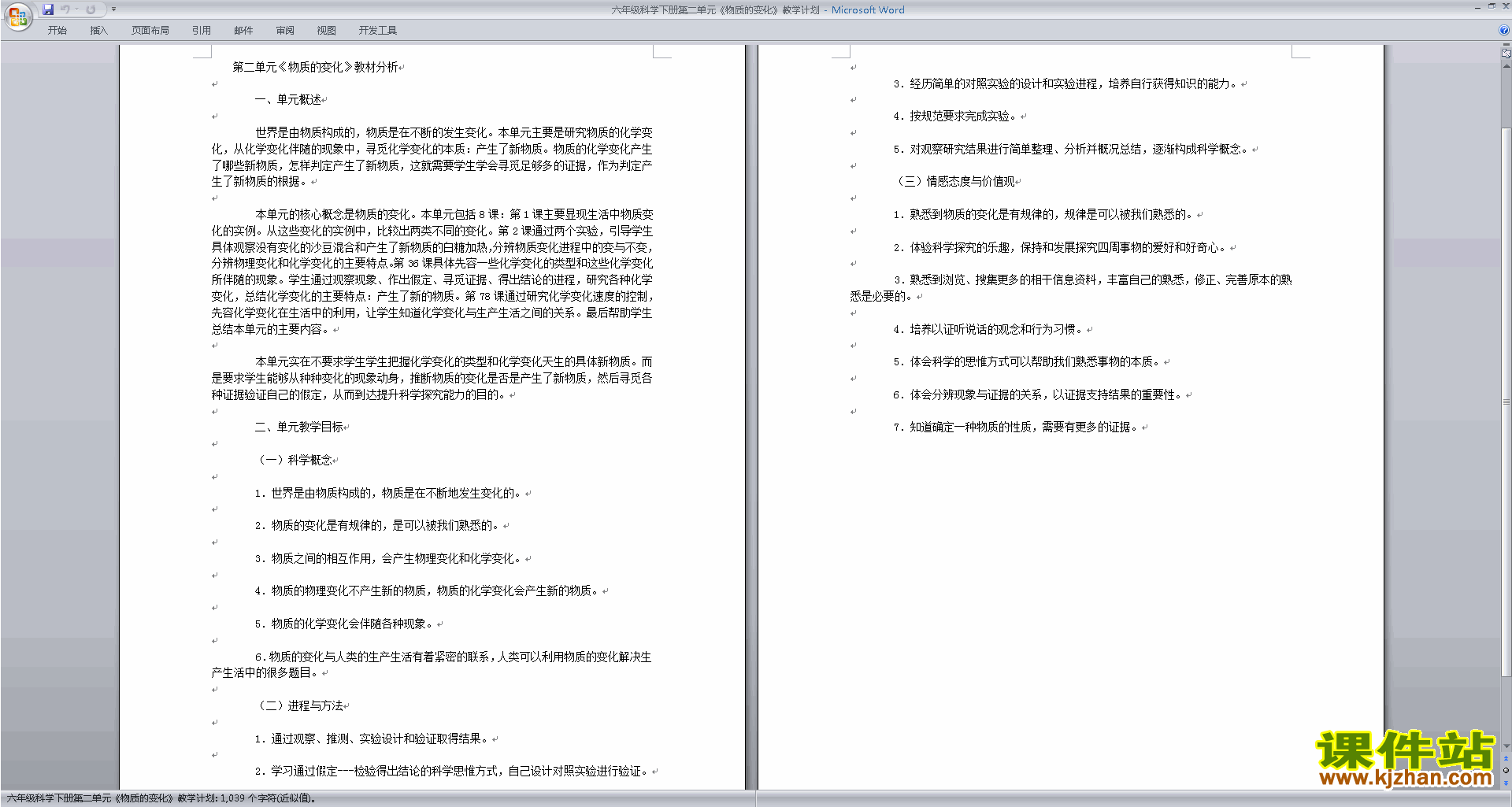Click the heading 二、单元教学目标
Image resolution: width=1512 pixels, height=807 pixels.
click(x=298, y=427)
